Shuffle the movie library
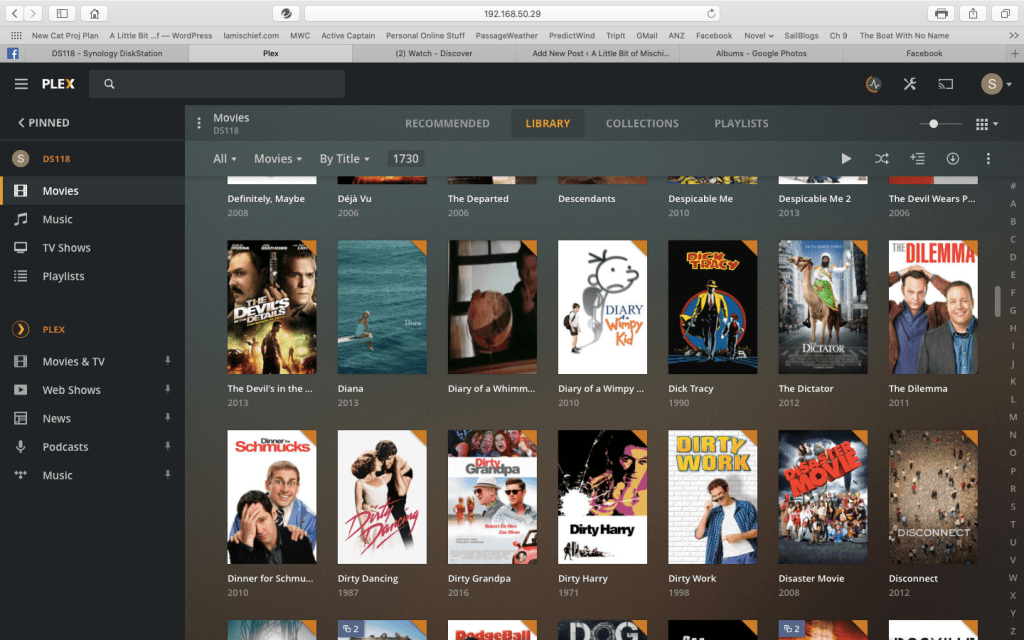The height and width of the screenshot is (640, 1024). (x=881, y=158)
